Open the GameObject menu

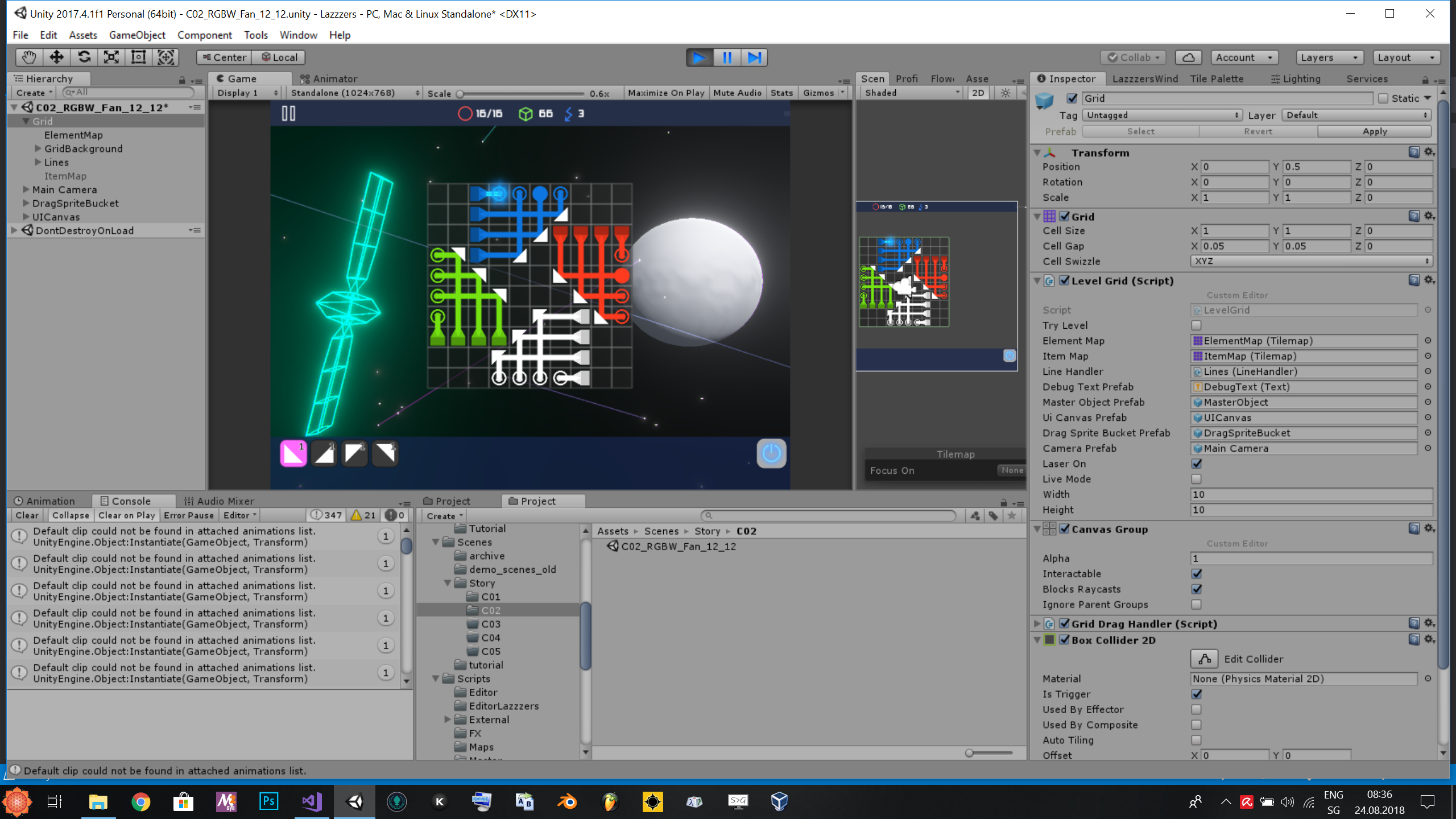point(137,35)
